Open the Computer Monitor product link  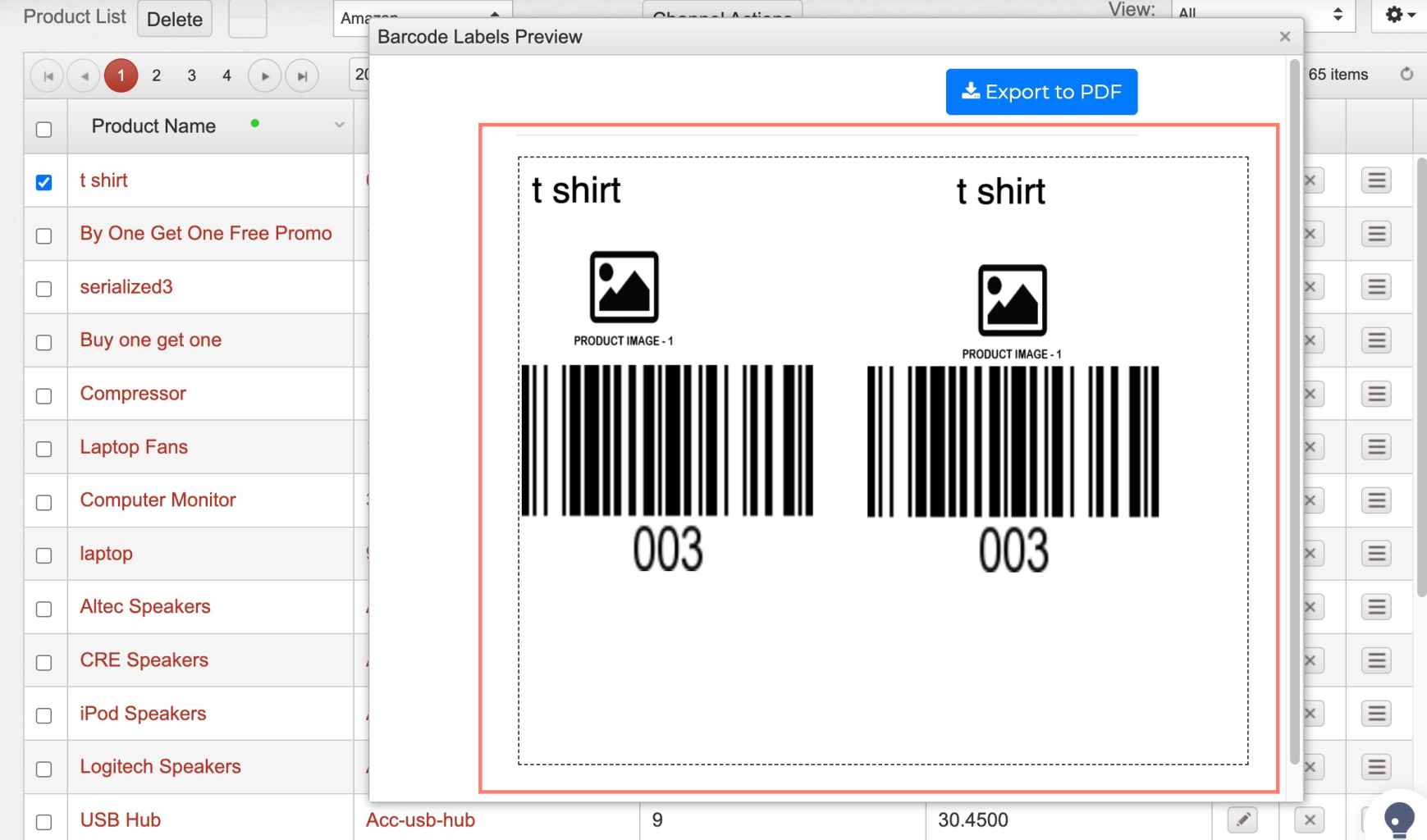(x=158, y=500)
